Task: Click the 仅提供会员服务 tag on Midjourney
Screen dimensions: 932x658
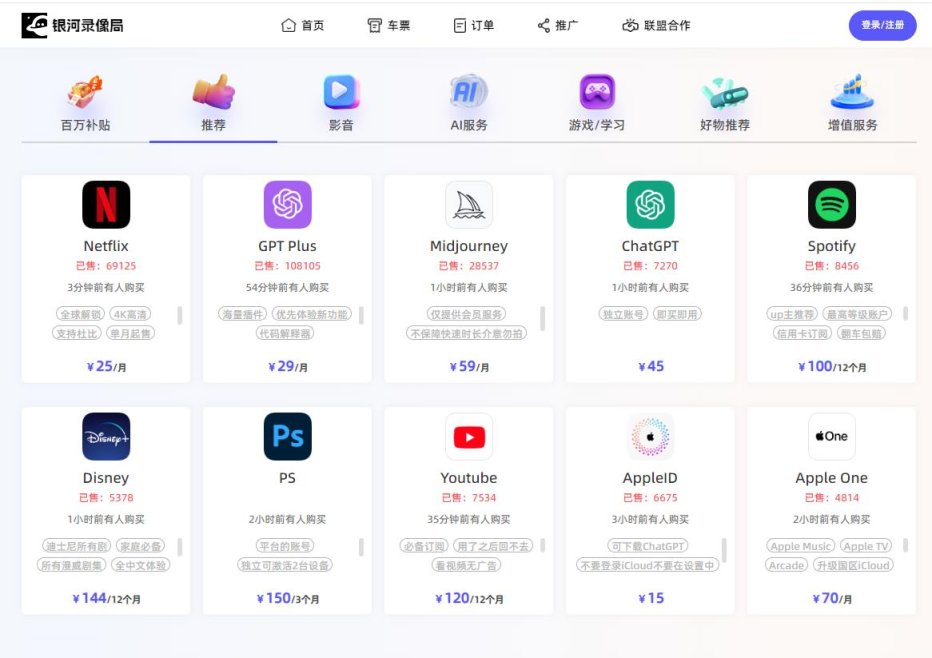Action: tap(466, 314)
